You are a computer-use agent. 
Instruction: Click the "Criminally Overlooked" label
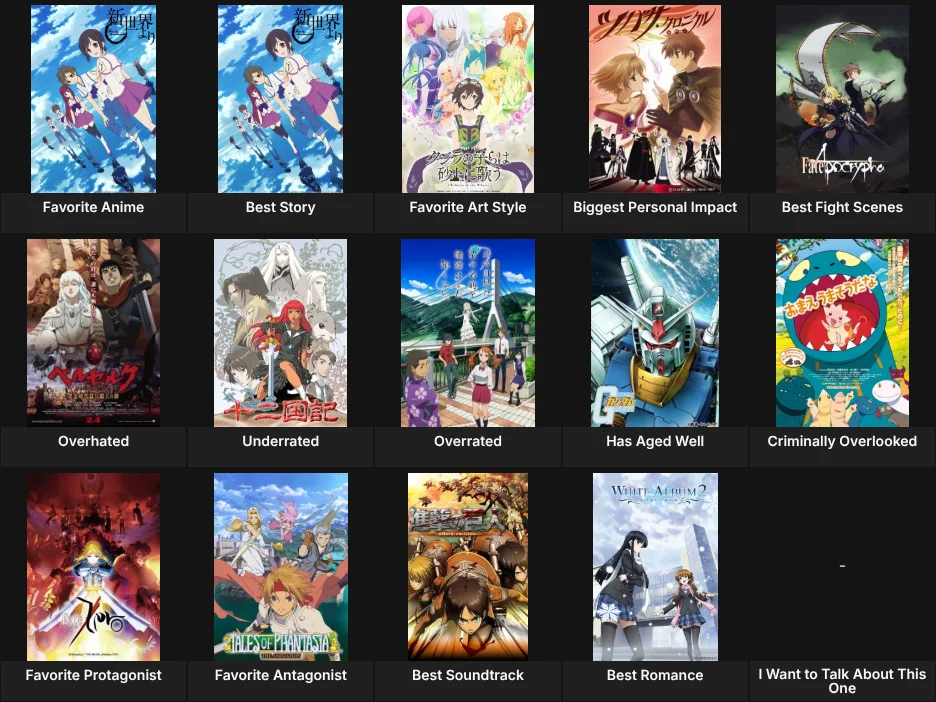[842, 441]
